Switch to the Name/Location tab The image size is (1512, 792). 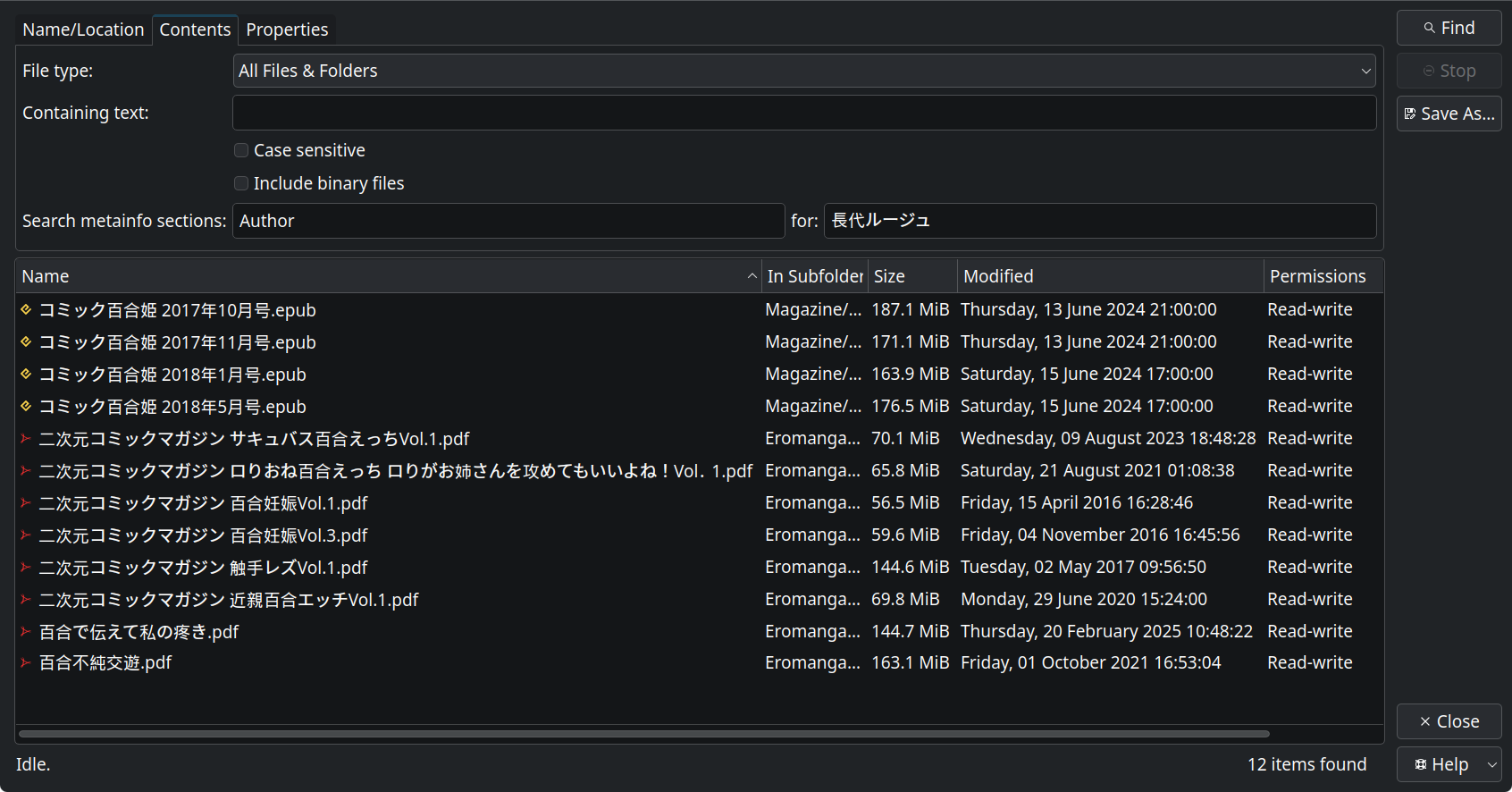point(83,29)
